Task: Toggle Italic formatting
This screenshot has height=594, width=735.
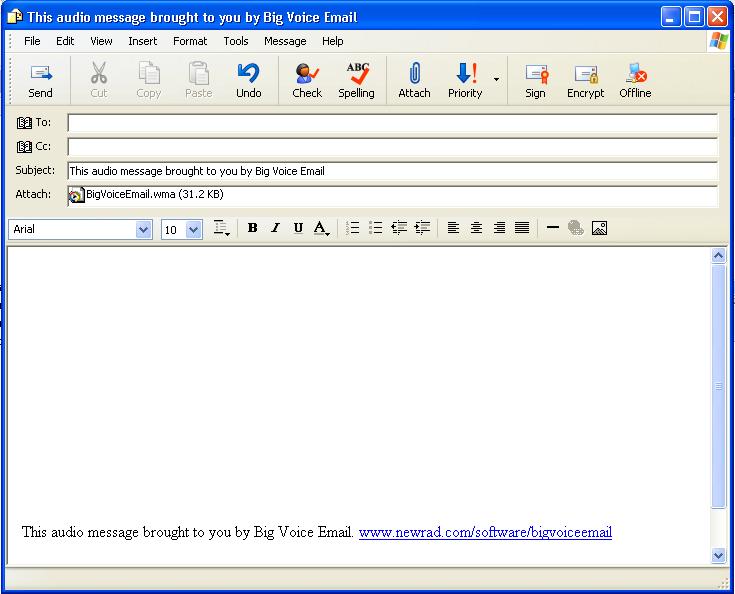Action: pos(276,228)
